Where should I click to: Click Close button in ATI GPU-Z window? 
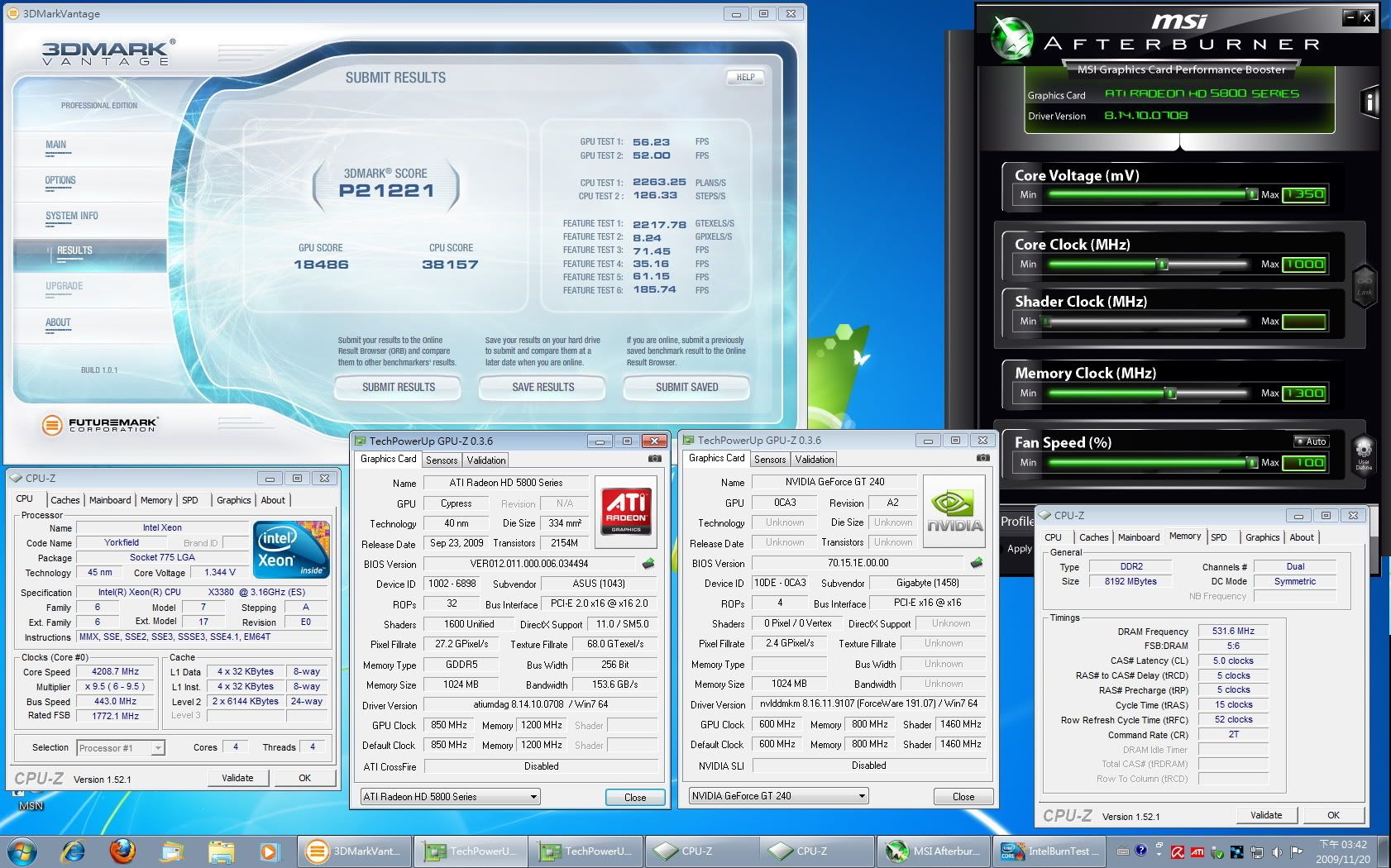(635, 798)
